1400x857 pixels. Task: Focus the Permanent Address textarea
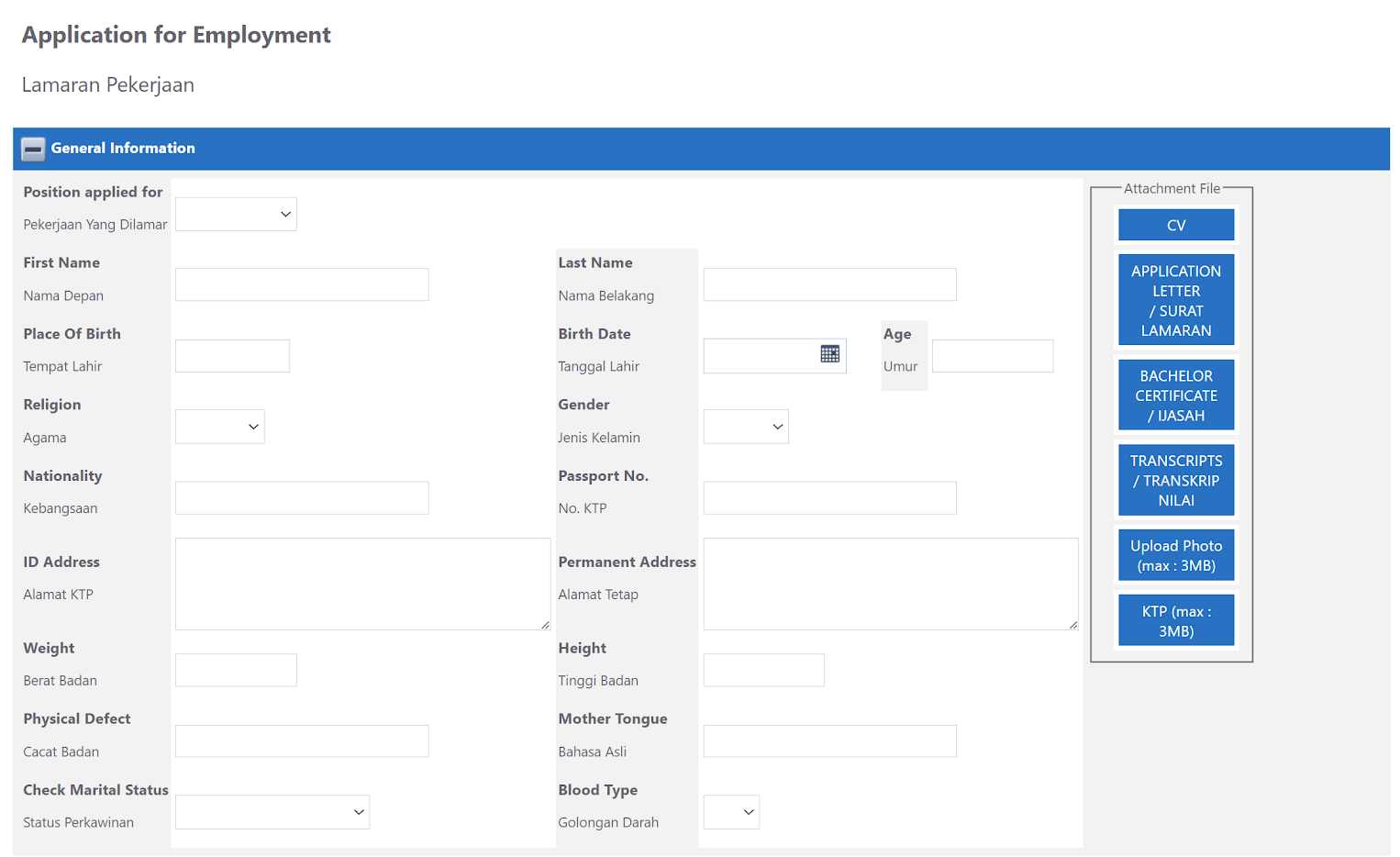pos(891,584)
